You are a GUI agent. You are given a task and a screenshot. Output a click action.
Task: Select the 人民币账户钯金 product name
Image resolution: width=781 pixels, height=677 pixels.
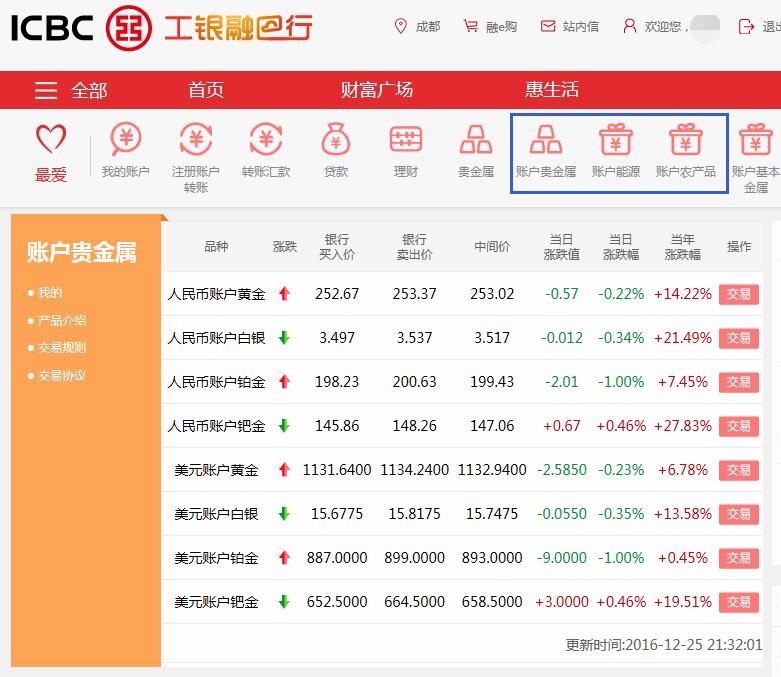coord(216,426)
